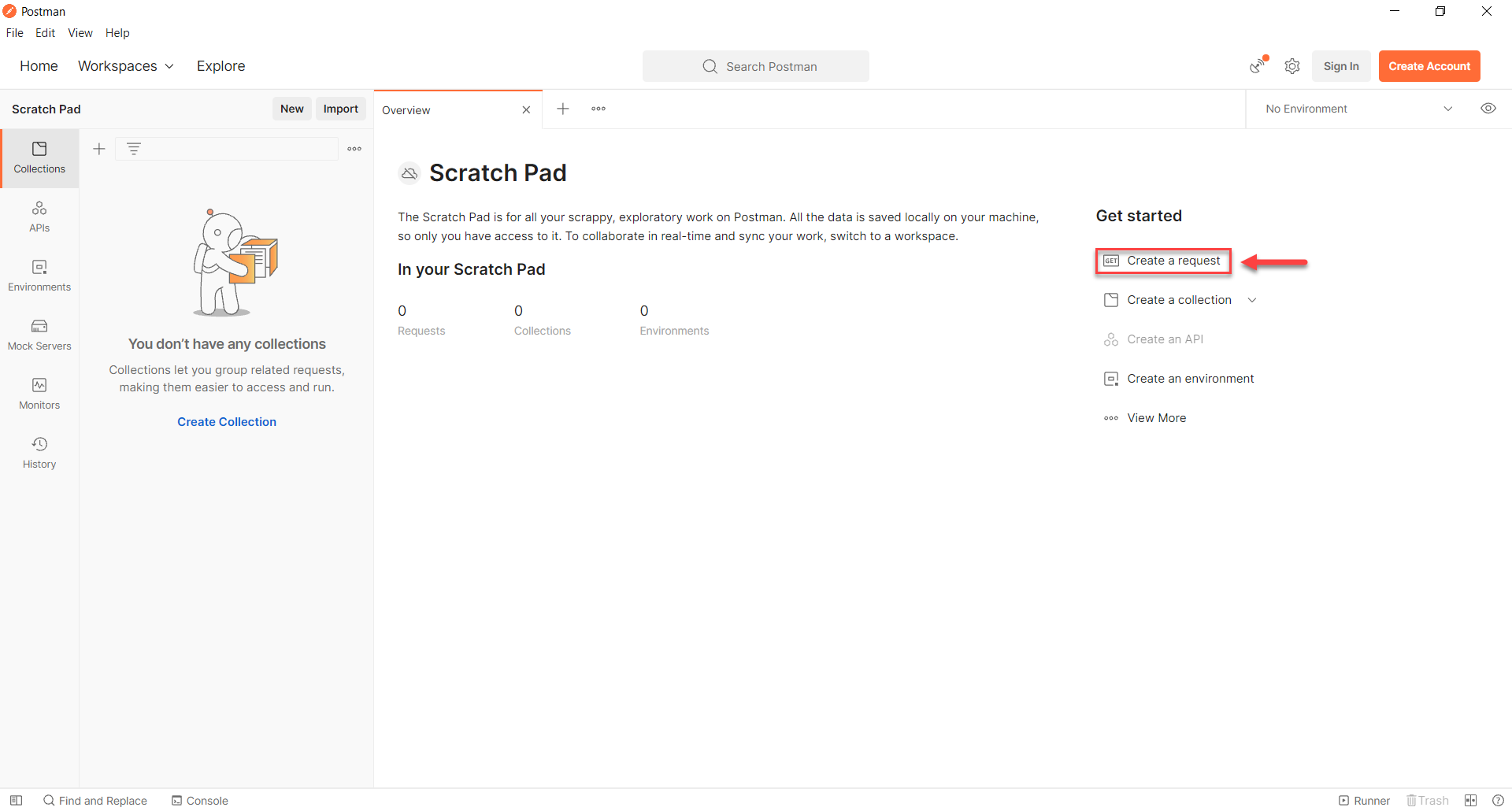Click the two-pane view layout icon
The image size is (1512, 811).
1470,800
